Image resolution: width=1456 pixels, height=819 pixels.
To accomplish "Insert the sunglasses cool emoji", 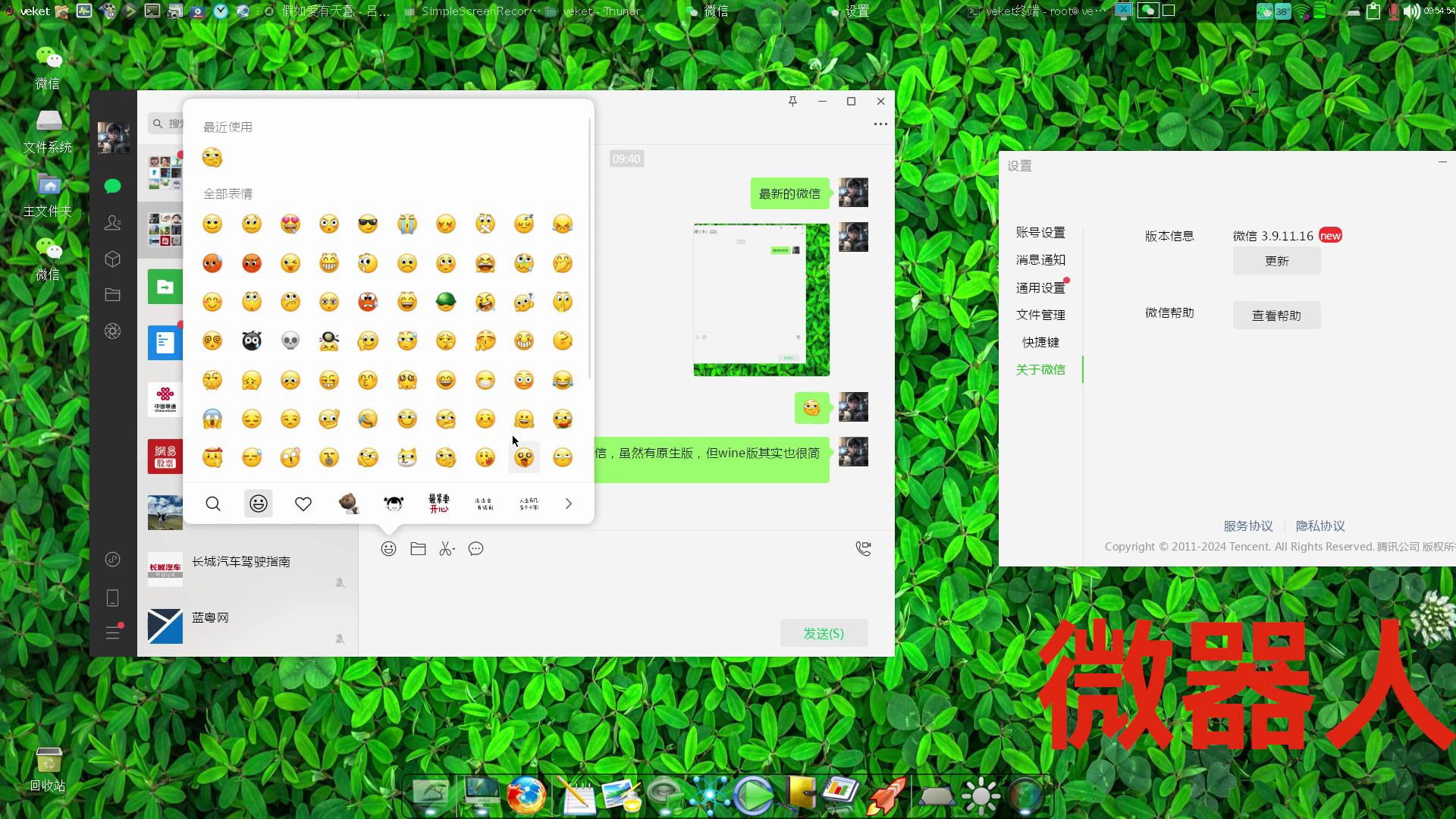I will tap(368, 224).
